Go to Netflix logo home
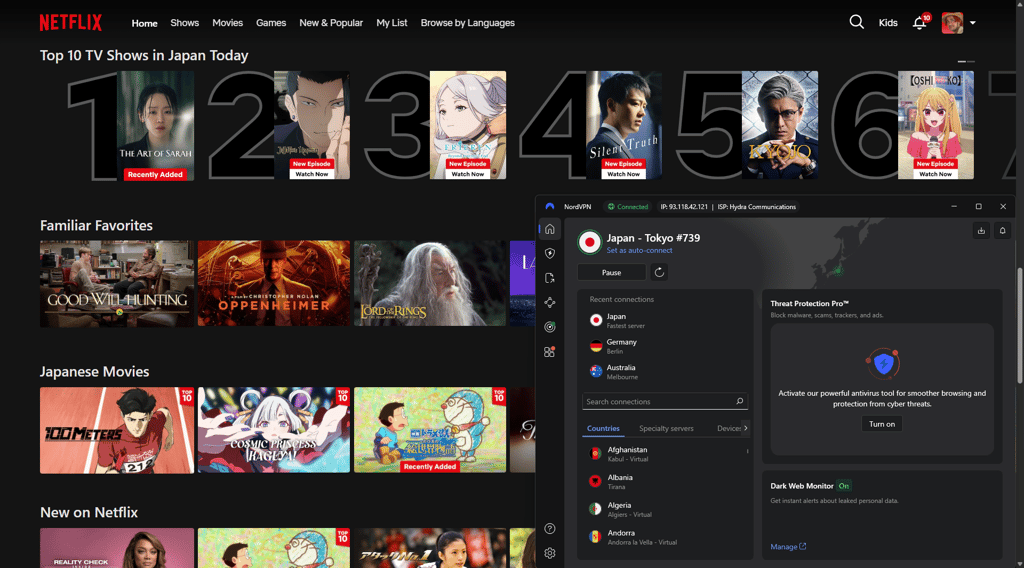Image resolution: width=1024 pixels, height=568 pixels. pos(71,23)
